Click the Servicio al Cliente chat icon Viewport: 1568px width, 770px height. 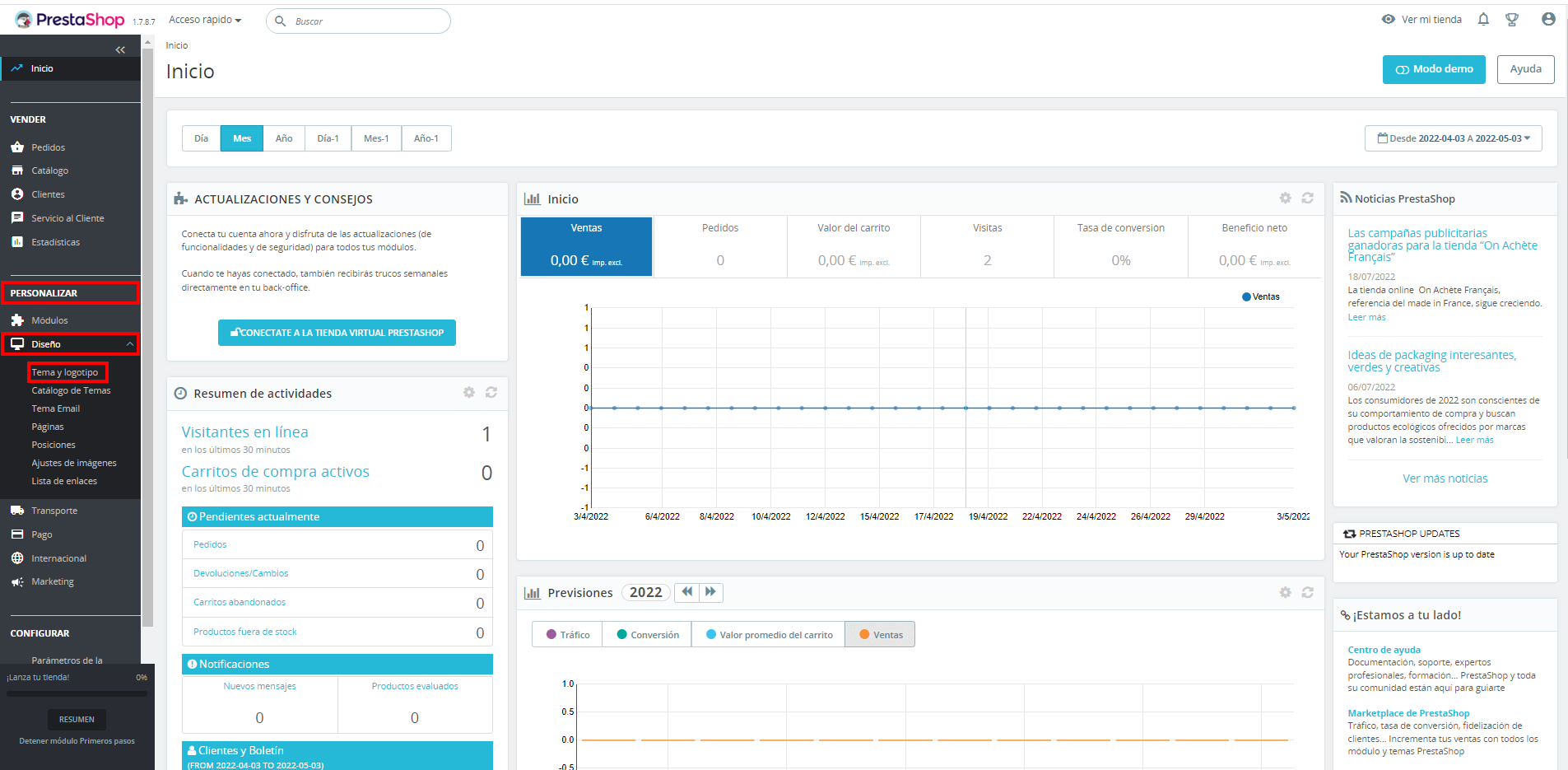17,218
